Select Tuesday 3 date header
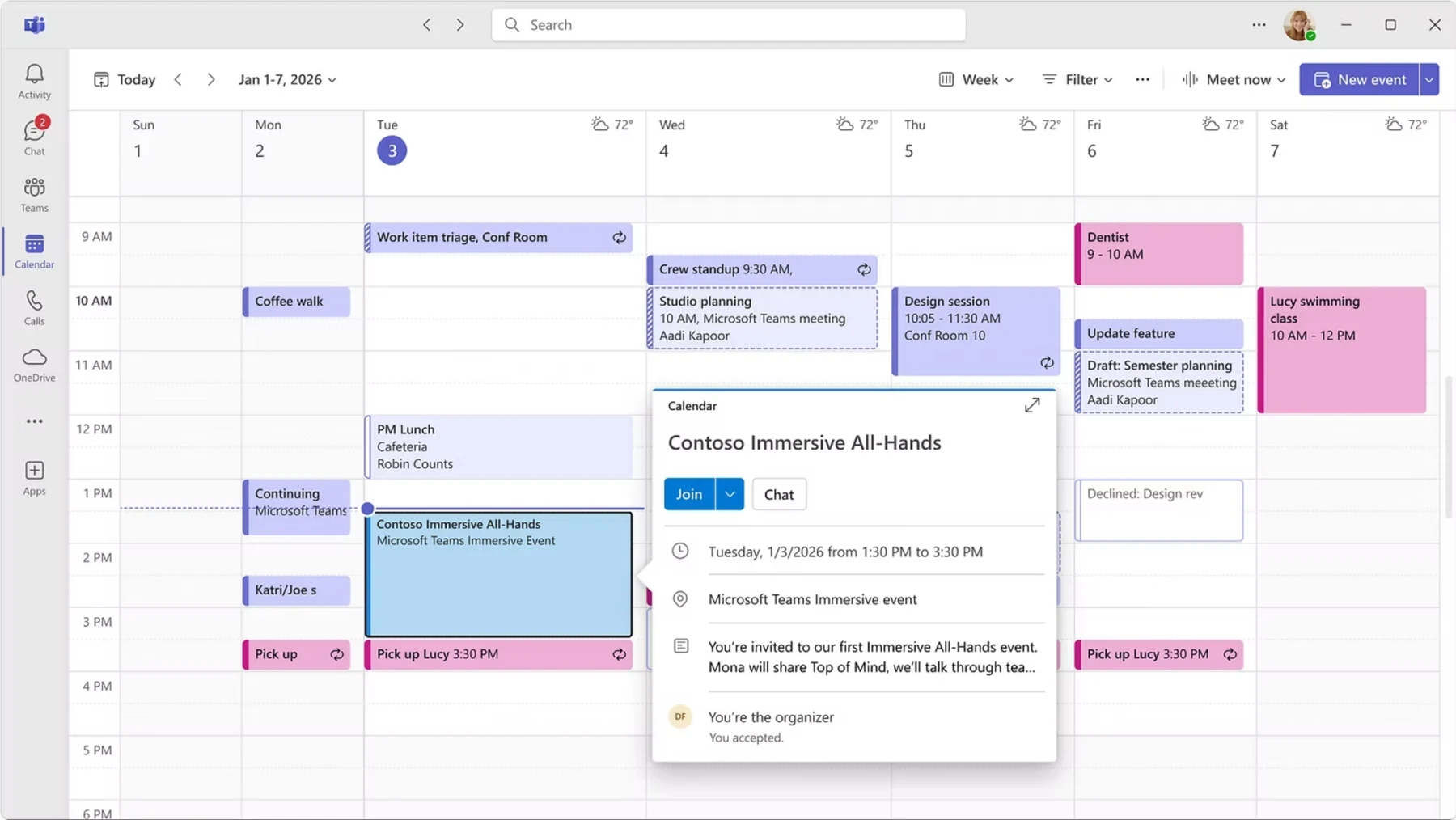Viewport: 1456px width, 820px height. (392, 150)
